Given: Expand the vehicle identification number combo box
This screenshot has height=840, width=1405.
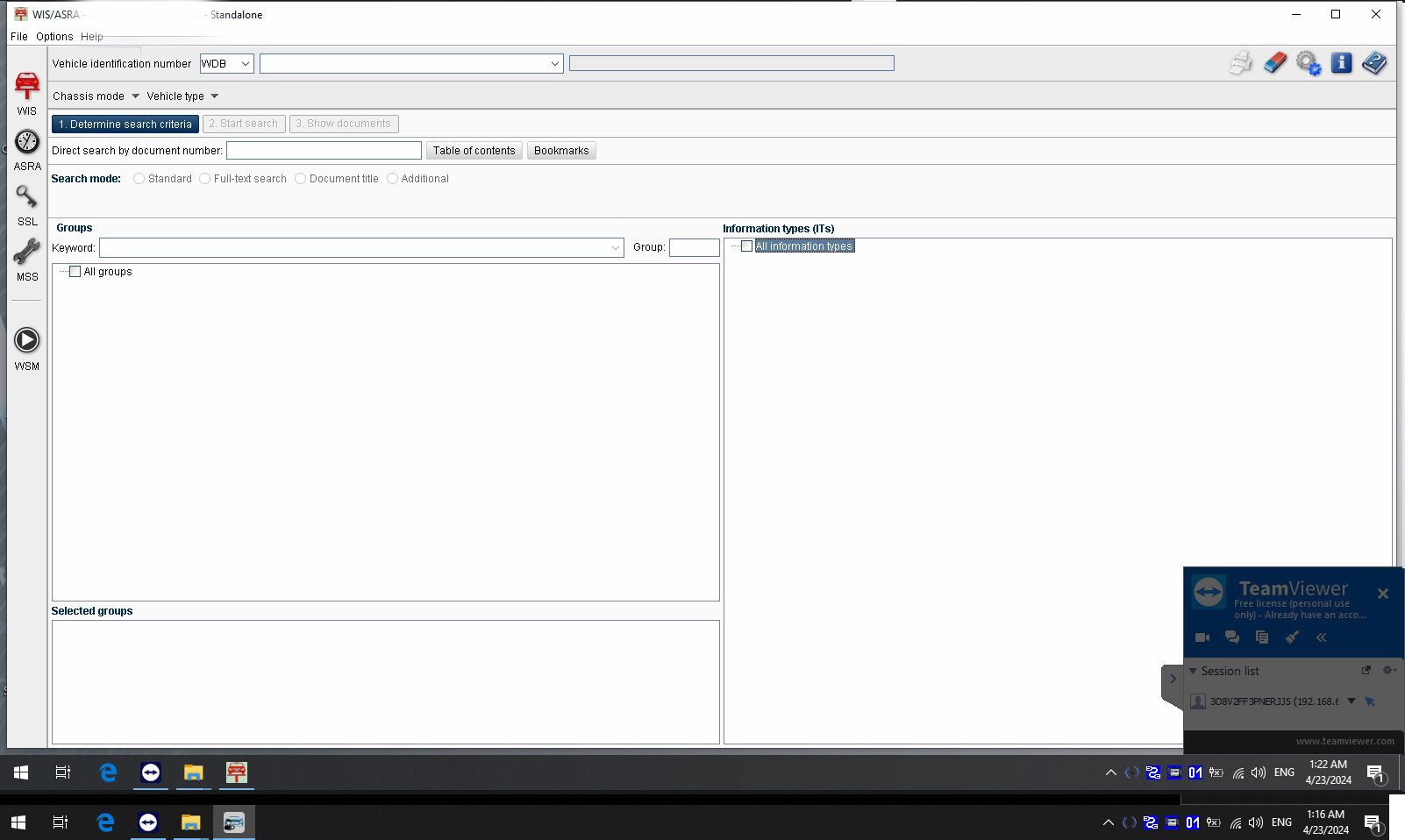Looking at the screenshot, I should 554,64.
